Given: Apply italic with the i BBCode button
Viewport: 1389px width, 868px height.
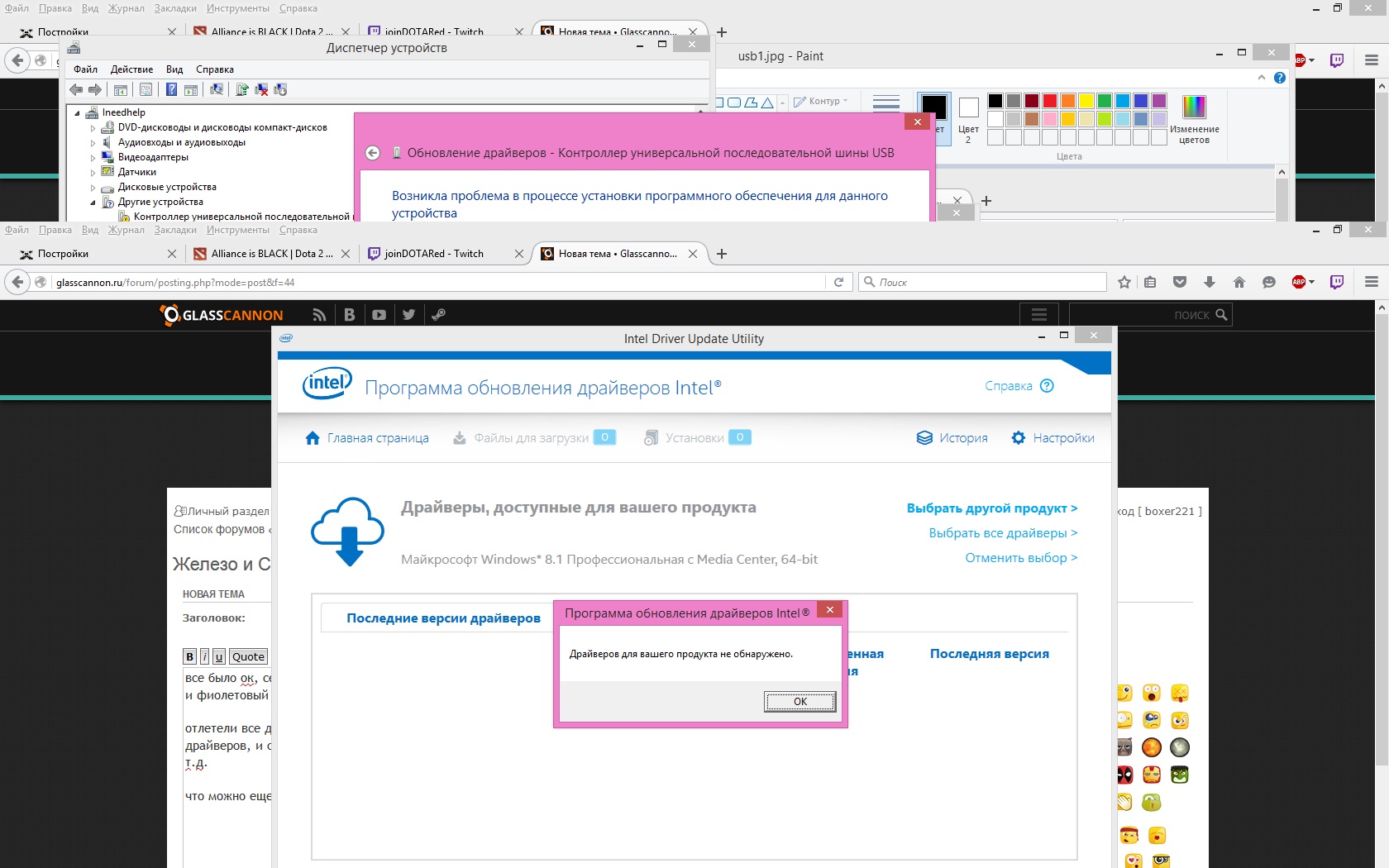Looking at the screenshot, I should click(204, 656).
